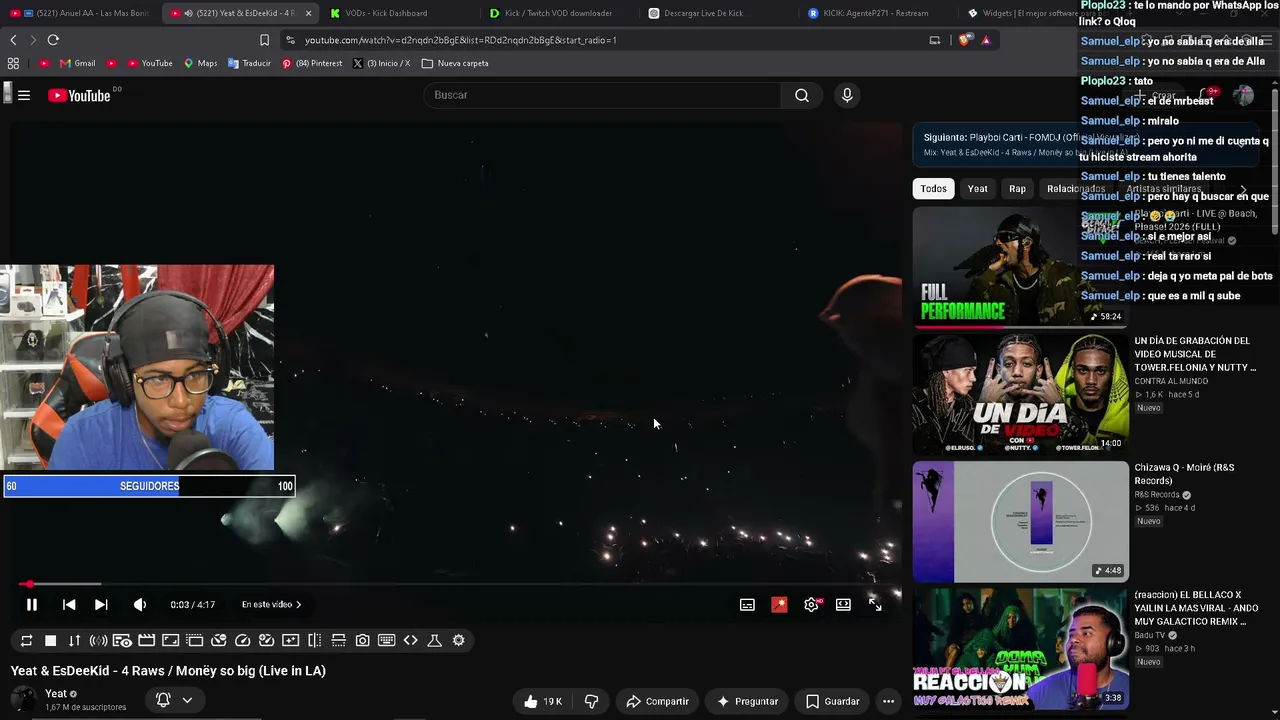Click the code brackets icon below player
The width and height of the screenshot is (1280, 720).
(x=410, y=641)
